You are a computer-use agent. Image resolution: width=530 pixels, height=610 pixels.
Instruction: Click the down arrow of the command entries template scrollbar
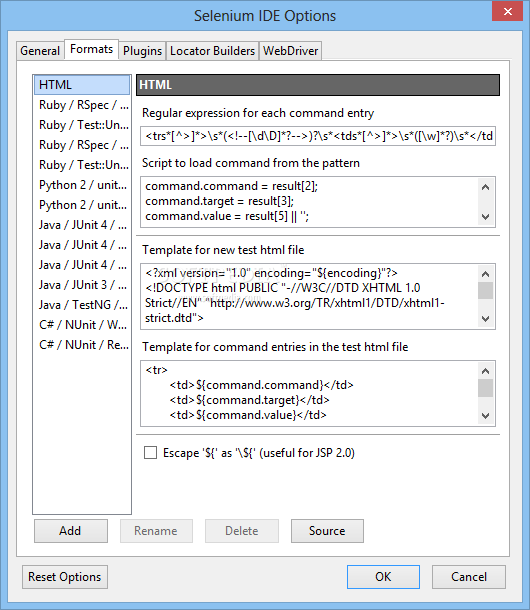(485, 415)
